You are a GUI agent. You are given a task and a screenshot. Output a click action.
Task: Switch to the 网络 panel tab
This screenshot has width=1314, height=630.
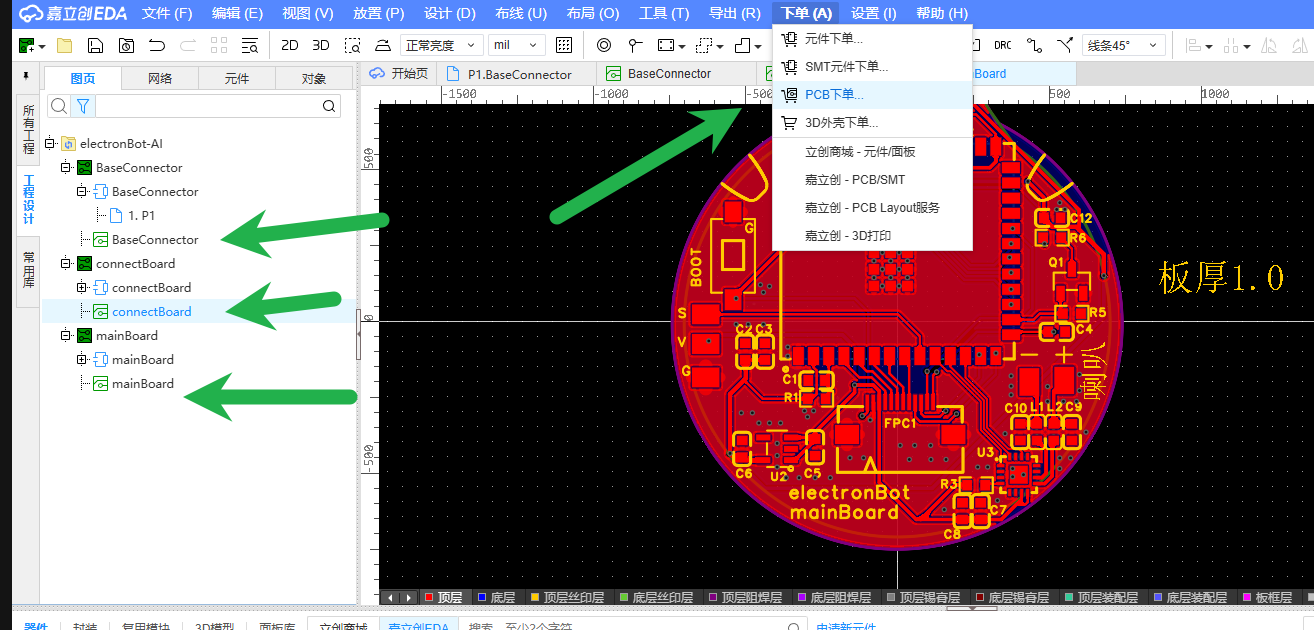160,78
